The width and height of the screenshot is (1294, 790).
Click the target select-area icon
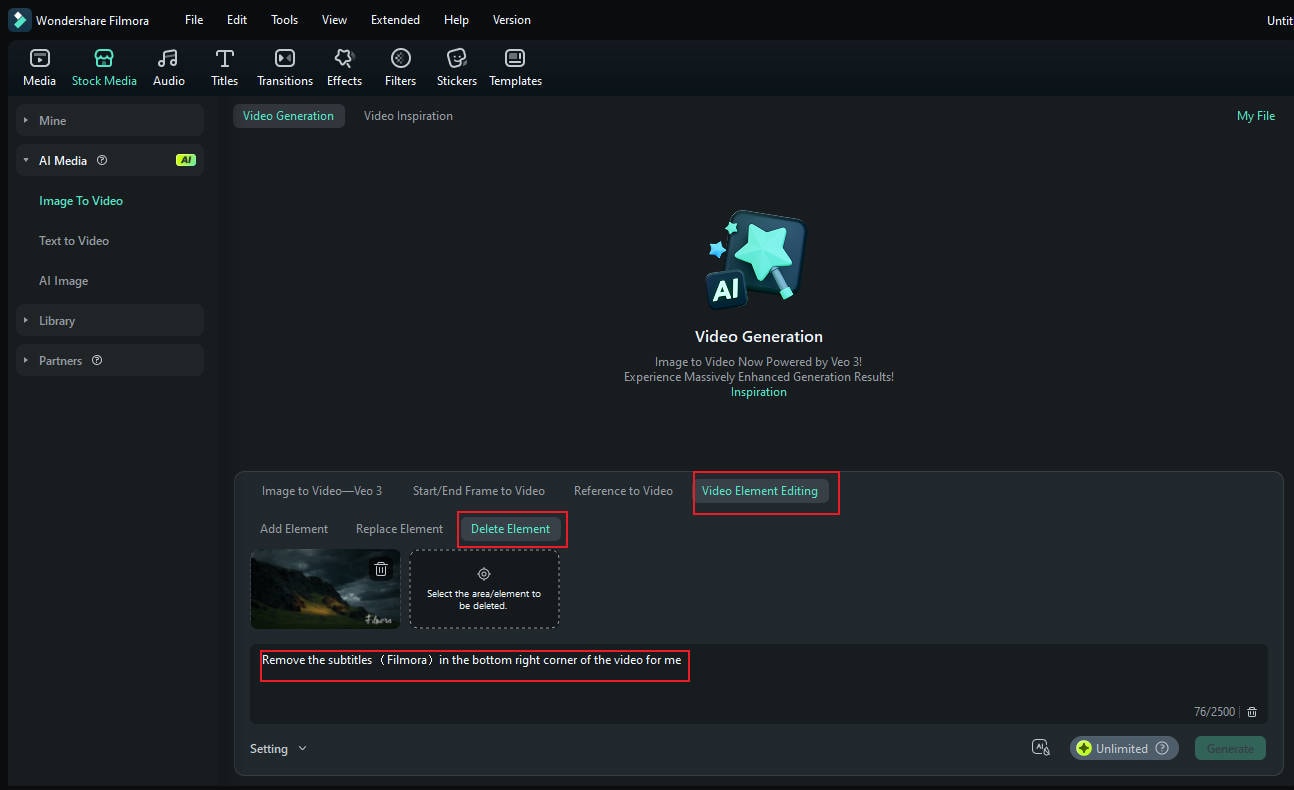tap(484, 574)
